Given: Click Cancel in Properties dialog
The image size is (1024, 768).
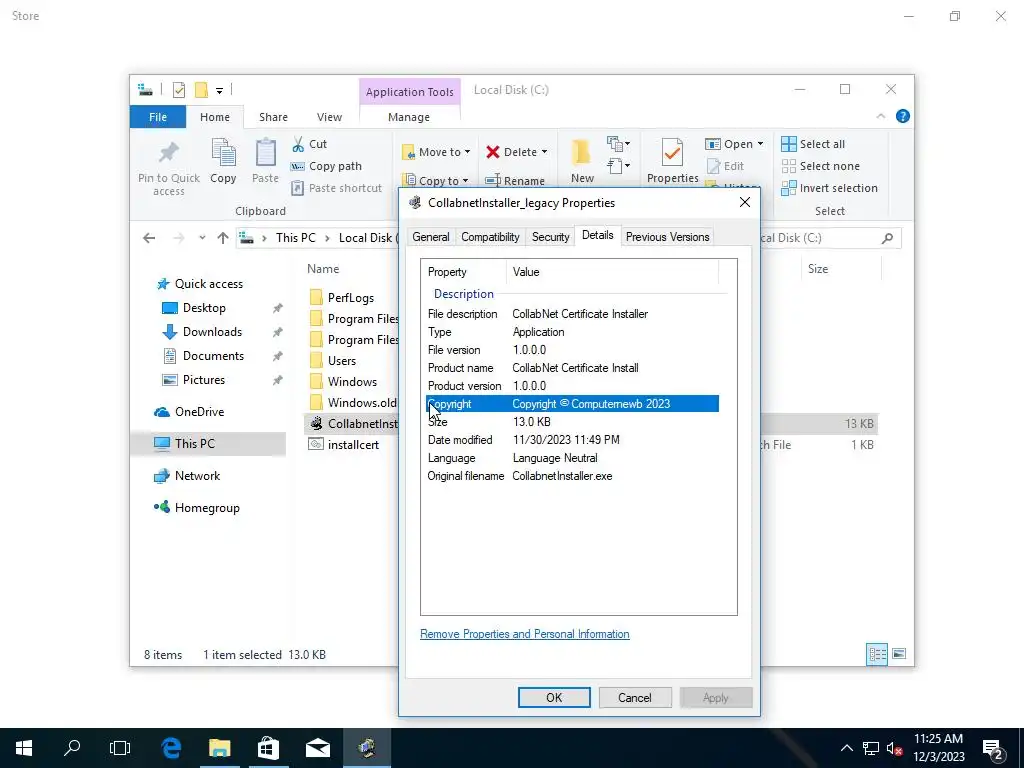Looking at the screenshot, I should (x=635, y=697).
